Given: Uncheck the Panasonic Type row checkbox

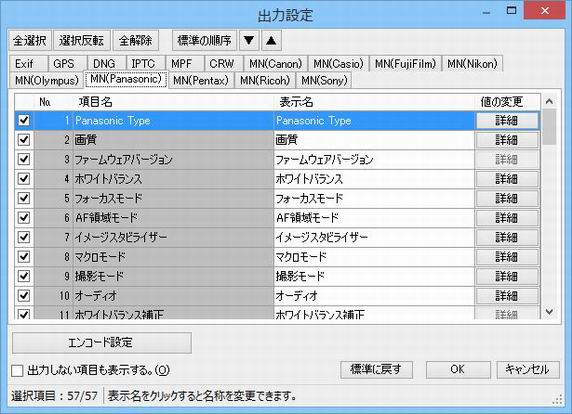Looking at the screenshot, I should click(x=24, y=120).
